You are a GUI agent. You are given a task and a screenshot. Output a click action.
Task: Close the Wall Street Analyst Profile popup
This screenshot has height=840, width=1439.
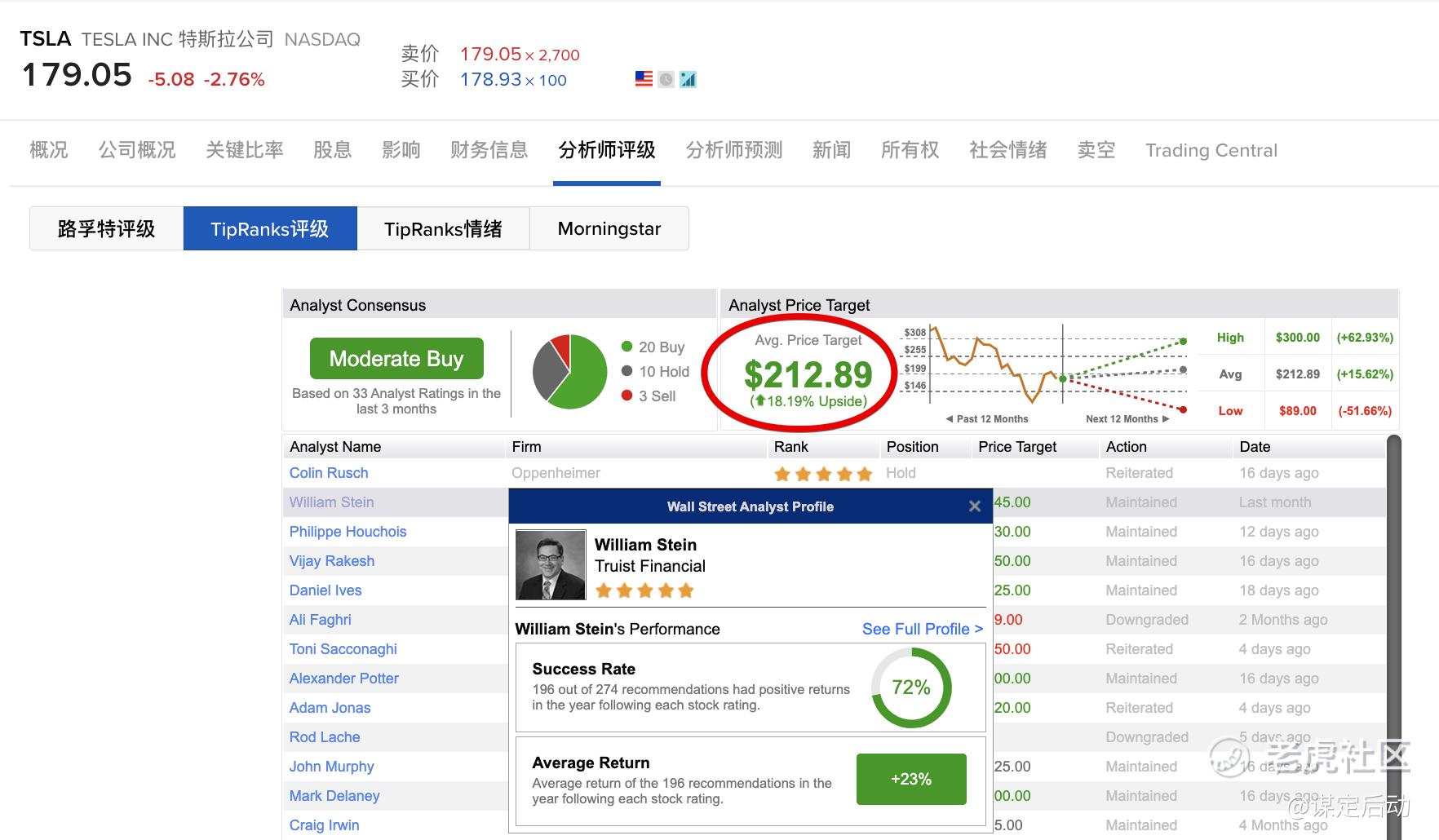pos(974,506)
